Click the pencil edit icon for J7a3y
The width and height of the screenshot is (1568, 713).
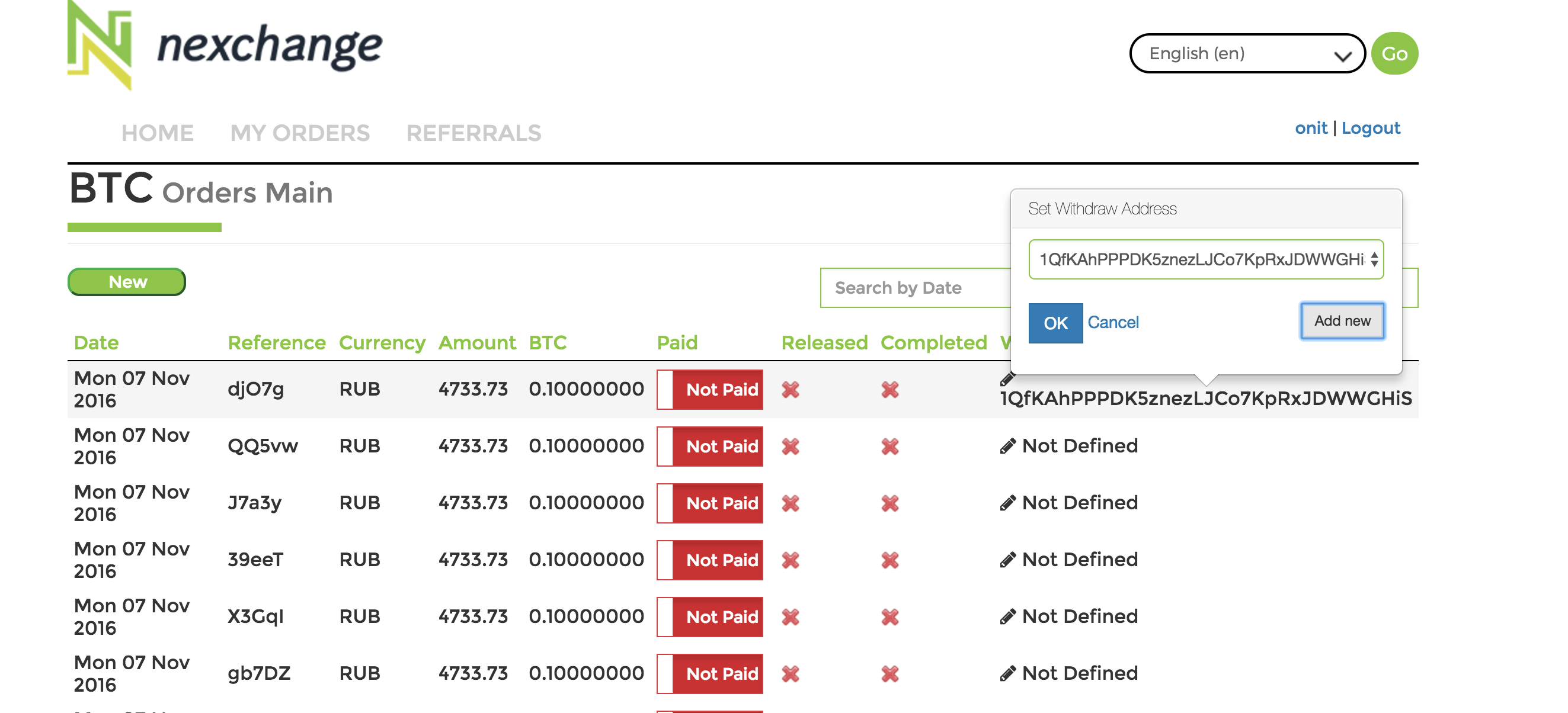(1007, 503)
